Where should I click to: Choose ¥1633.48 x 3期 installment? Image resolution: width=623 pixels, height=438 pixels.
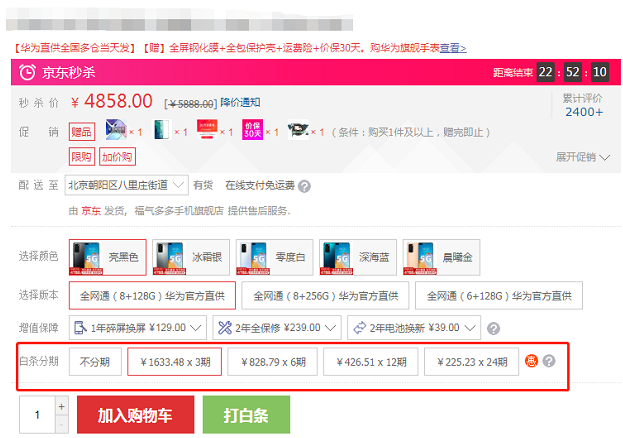click(174, 362)
